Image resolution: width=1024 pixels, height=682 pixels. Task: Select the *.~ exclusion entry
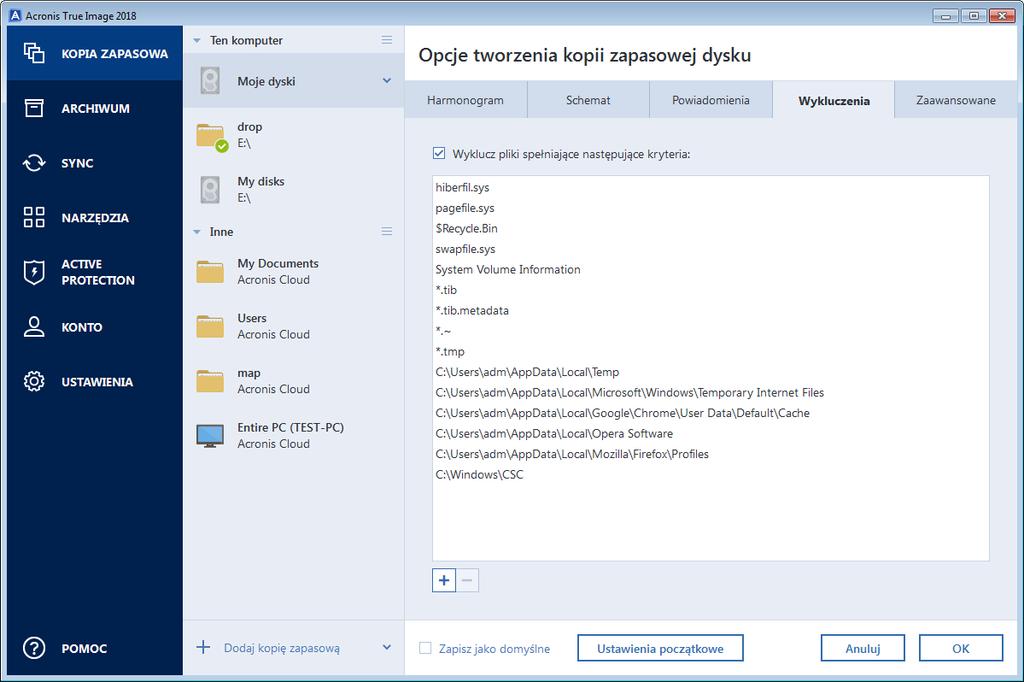tap(711, 331)
